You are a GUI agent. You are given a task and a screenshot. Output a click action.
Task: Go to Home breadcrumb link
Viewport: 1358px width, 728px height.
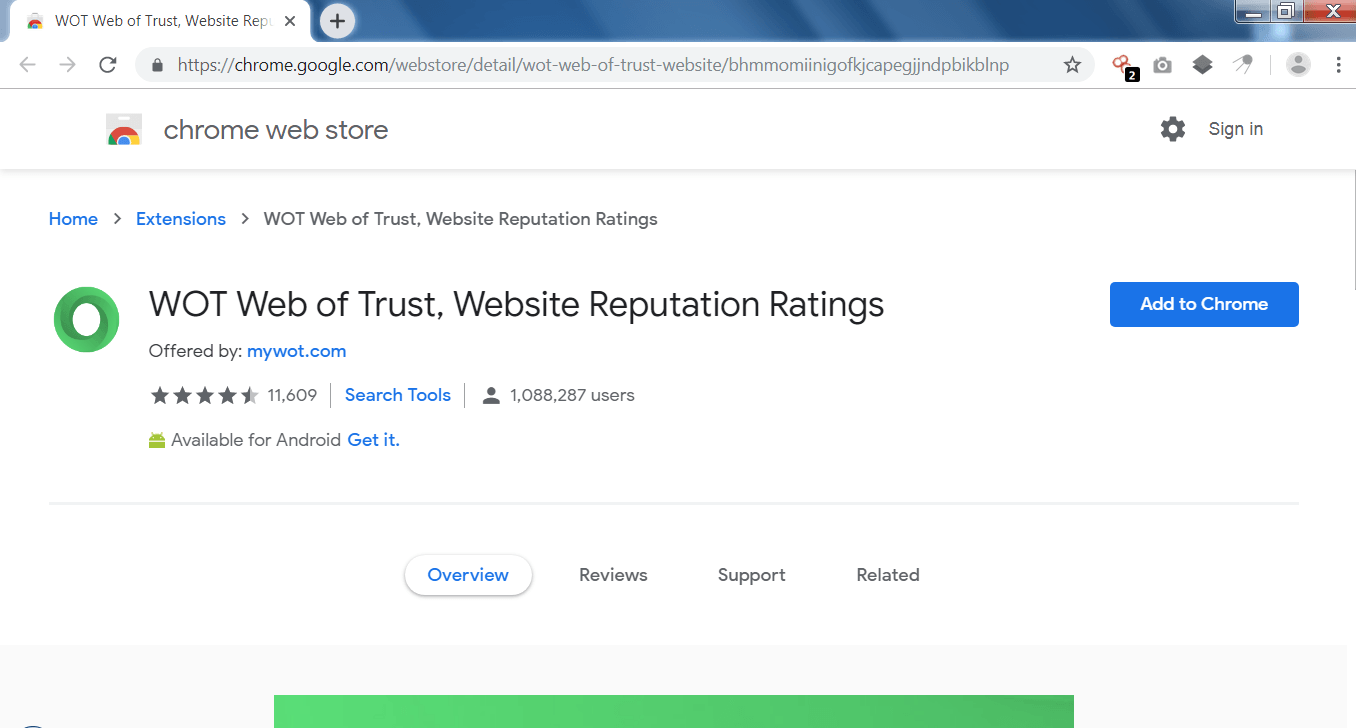[73, 219]
